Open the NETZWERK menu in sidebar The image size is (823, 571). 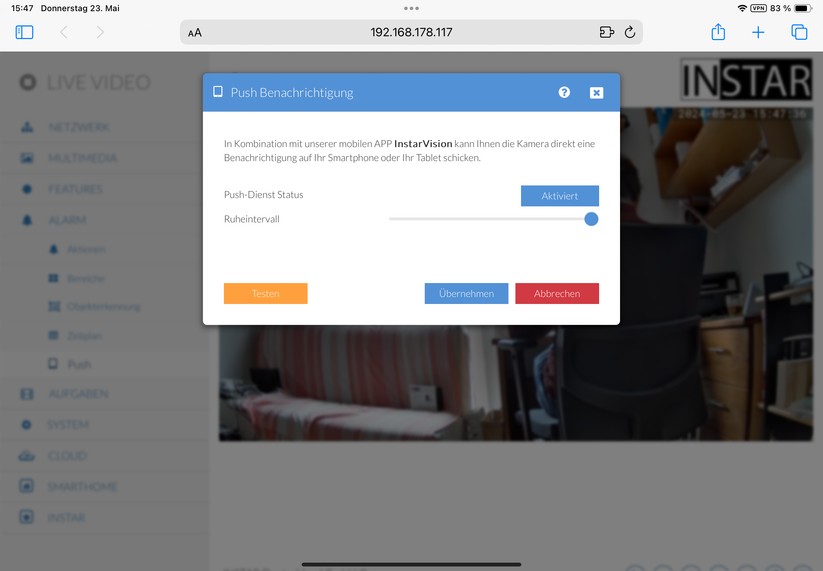pos(105,127)
